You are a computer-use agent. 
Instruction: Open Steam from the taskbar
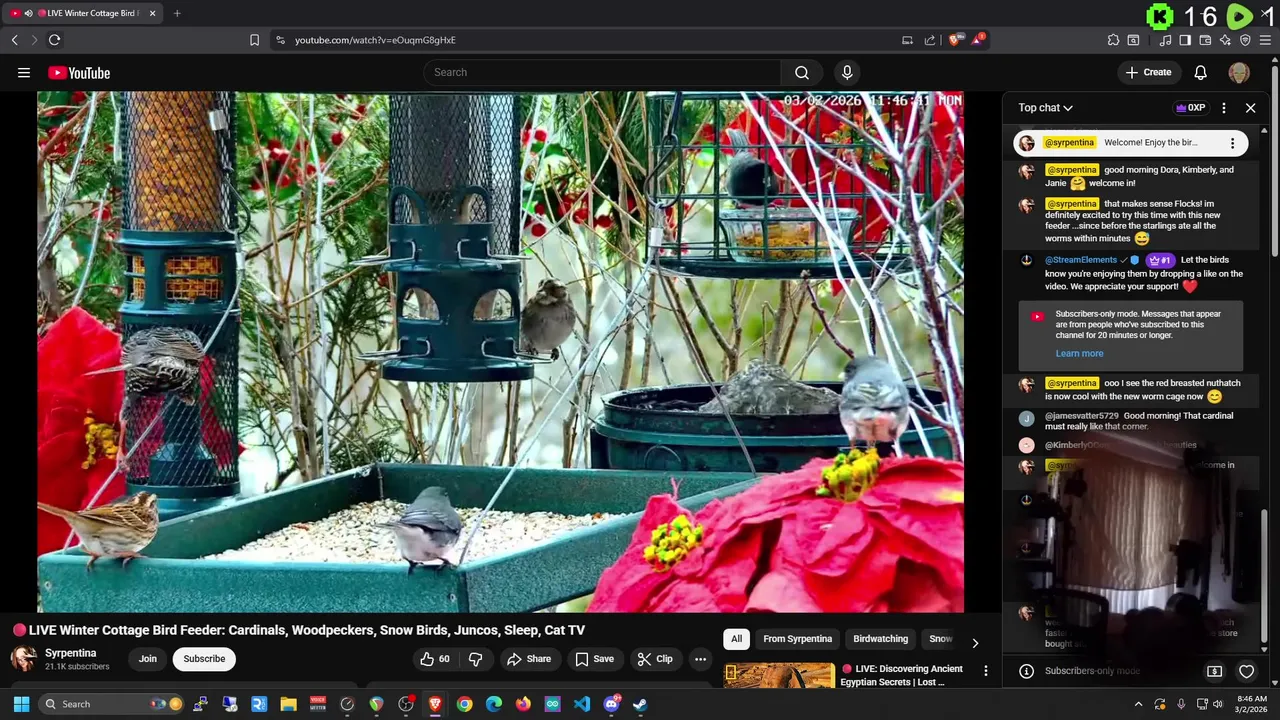tap(640, 704)
